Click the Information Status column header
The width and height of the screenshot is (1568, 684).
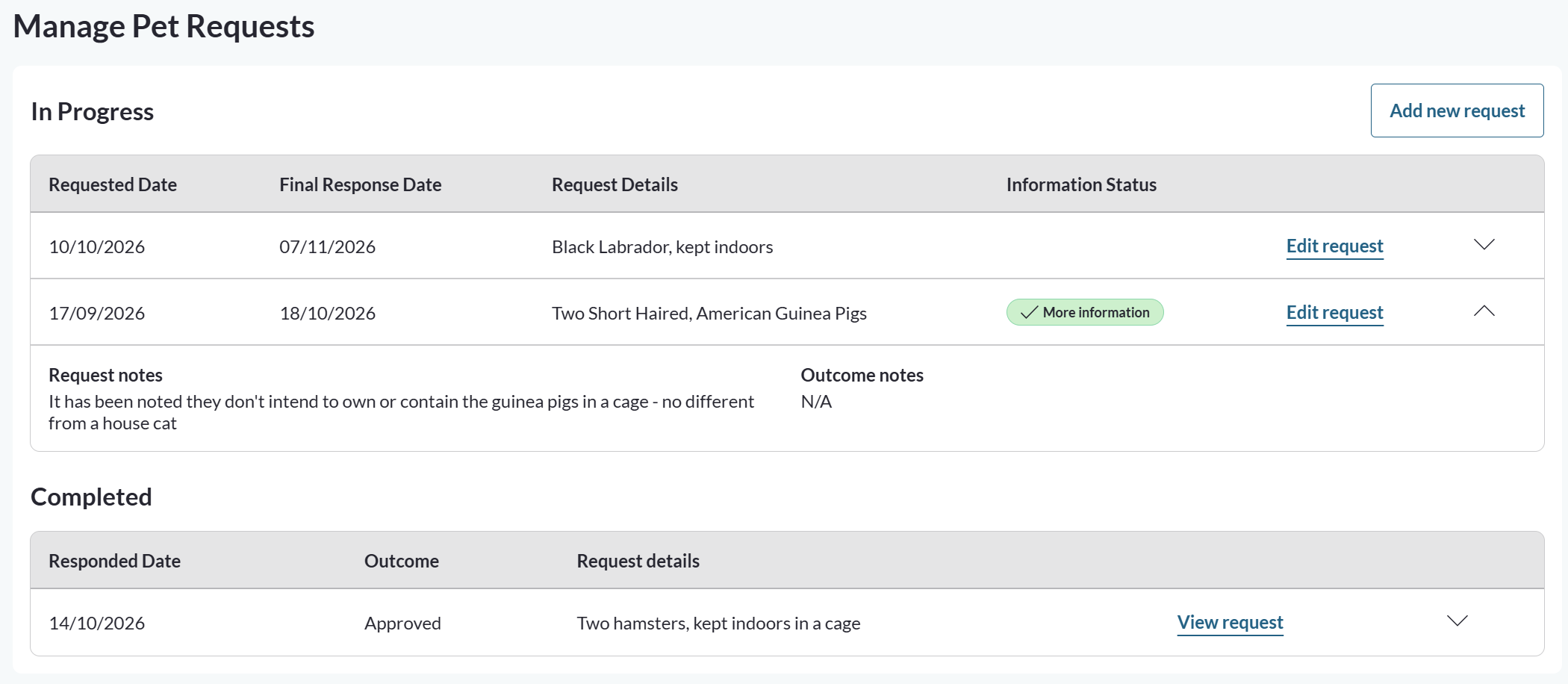(1081, 184)
